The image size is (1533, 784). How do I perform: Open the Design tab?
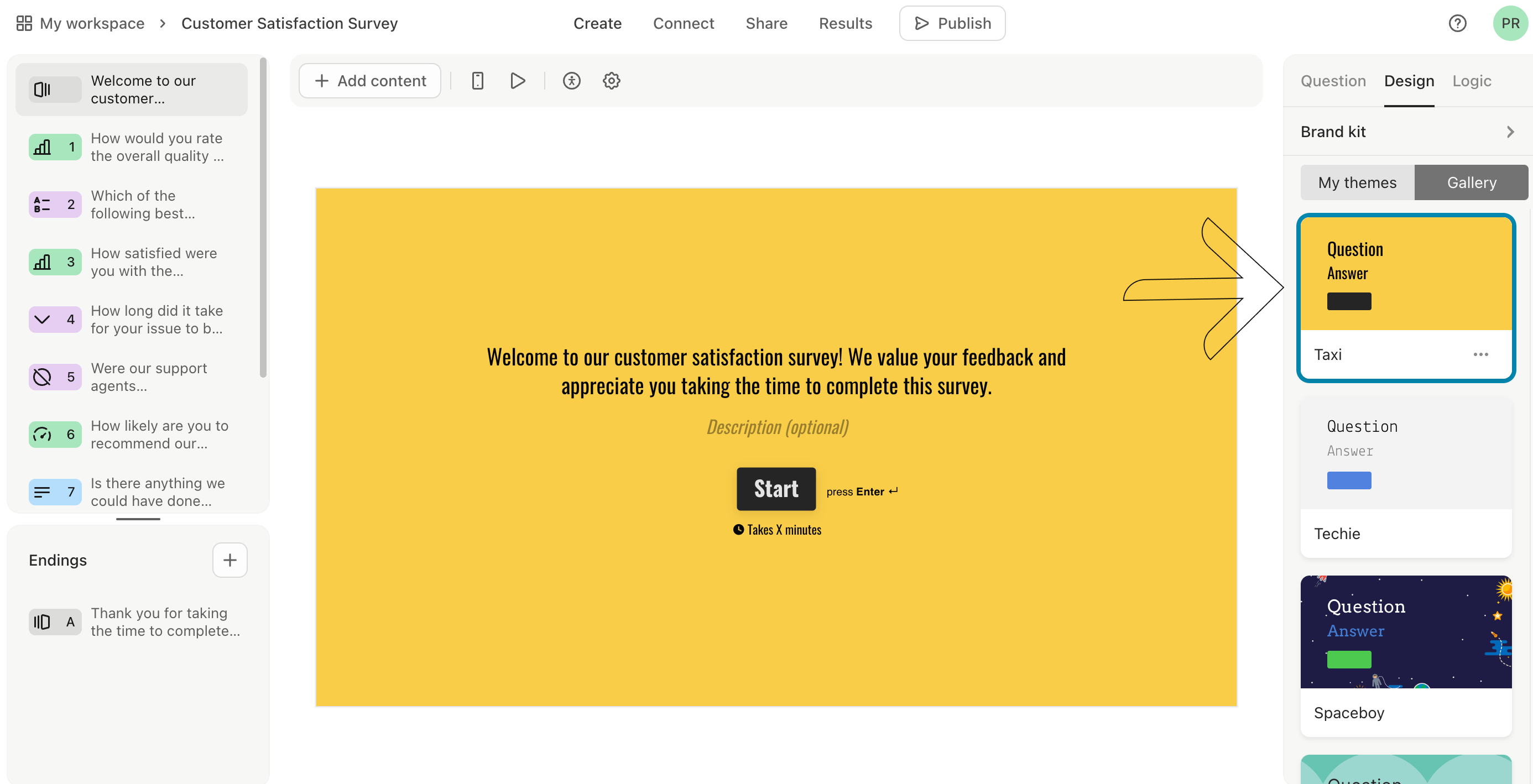click(x=1409, y=81)
